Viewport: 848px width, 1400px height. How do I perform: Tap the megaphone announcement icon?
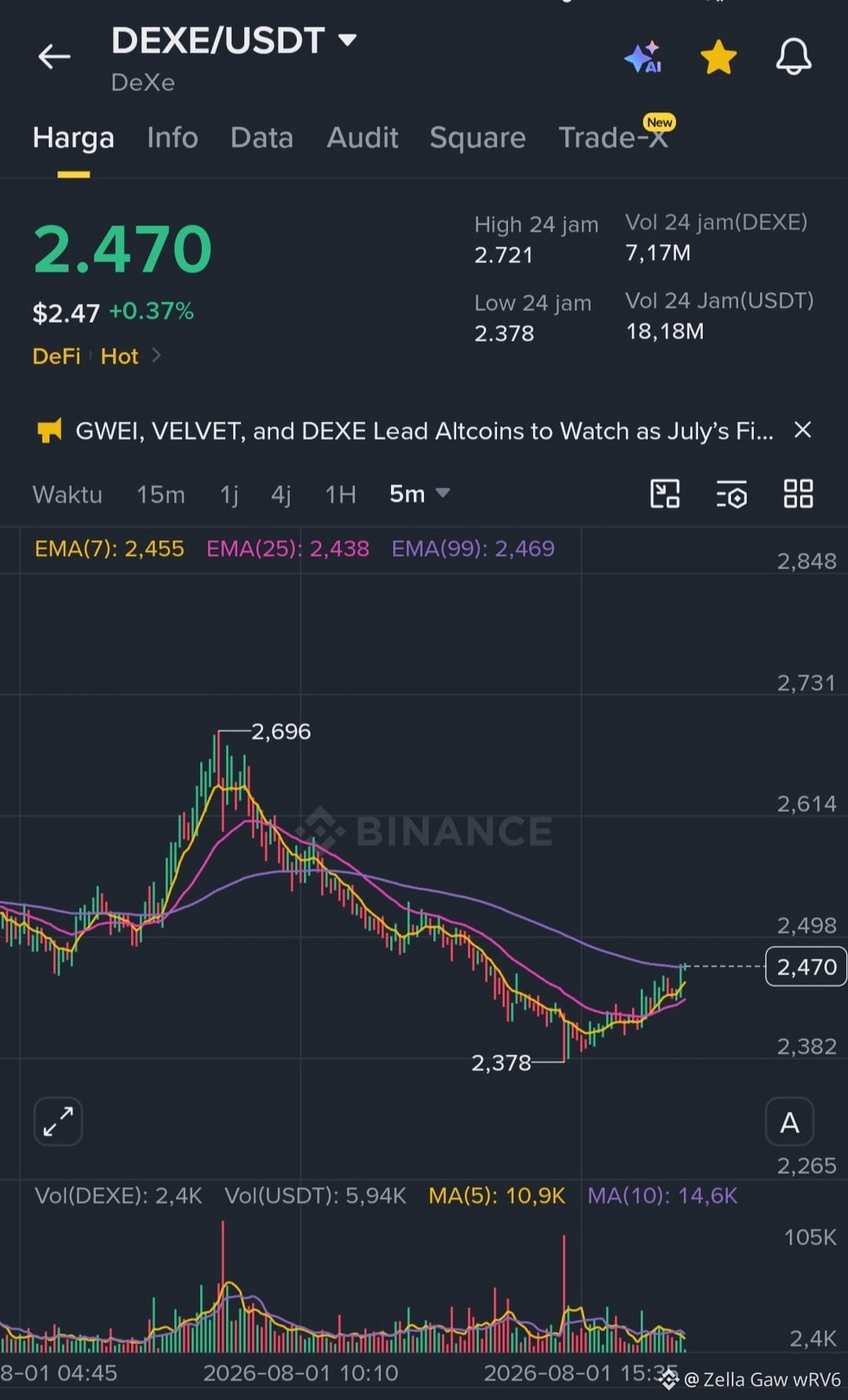click(49, 431)
